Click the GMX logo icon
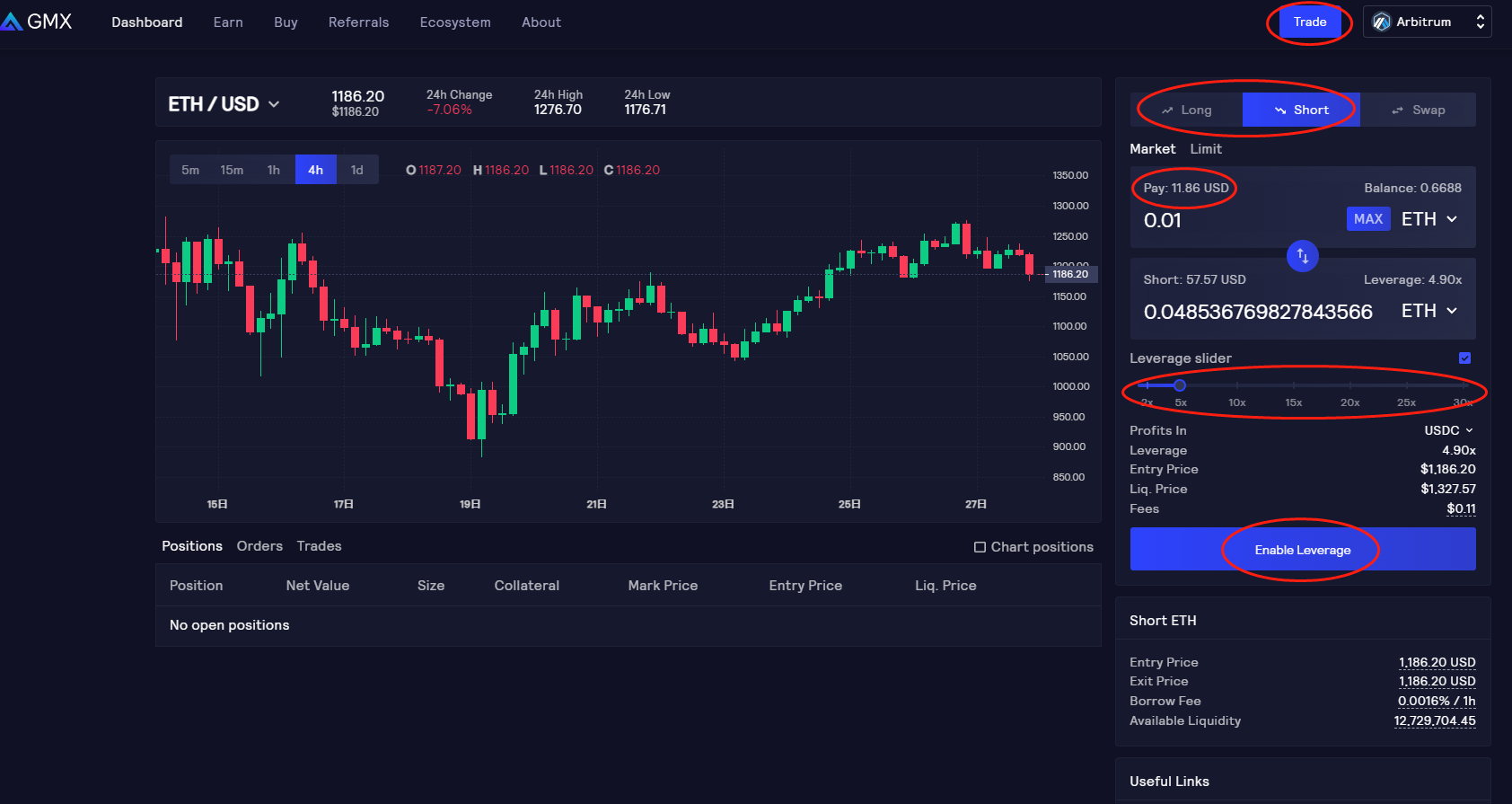The width and height of the screenshot is (1512, 804). click(x=12, y=22)
